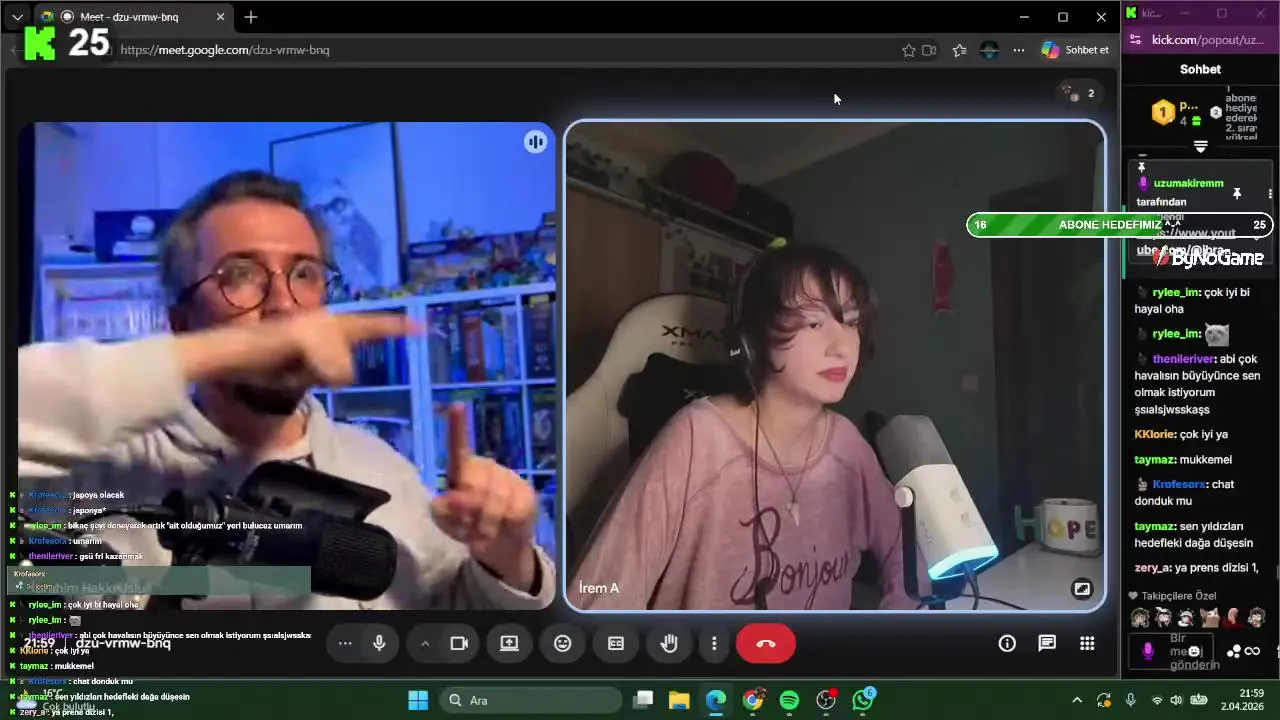This screenshot has width=1280, height=720.
Task: Click audio indicator on left video tile
Action: pyautogui.click(x=536, y=142)
